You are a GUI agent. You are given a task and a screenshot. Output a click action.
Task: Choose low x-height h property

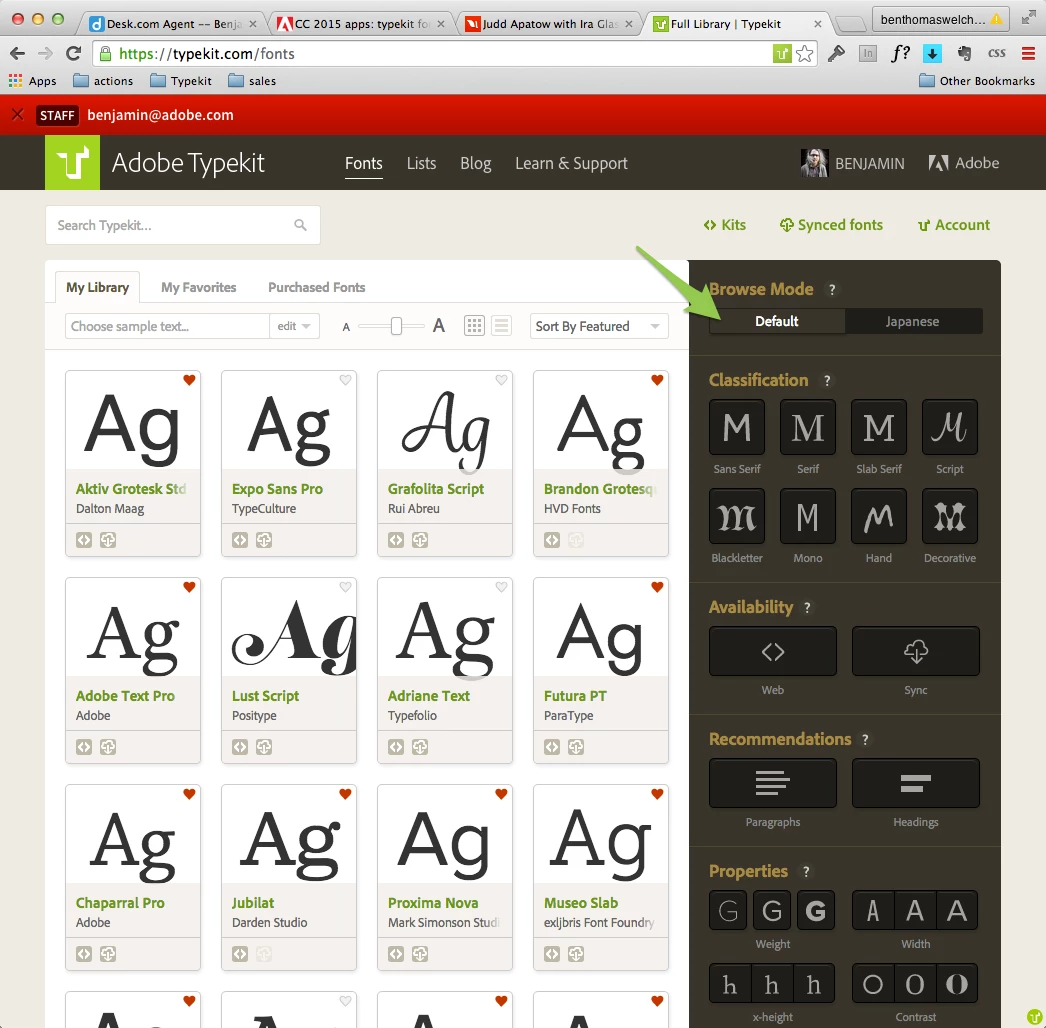730,983
